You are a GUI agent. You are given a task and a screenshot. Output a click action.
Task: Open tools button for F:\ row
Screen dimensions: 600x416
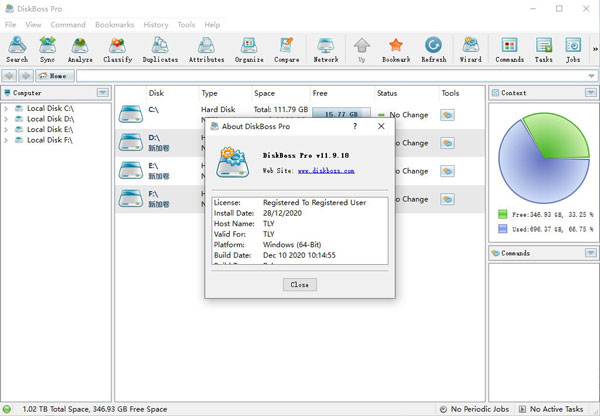tap(447, 199)
